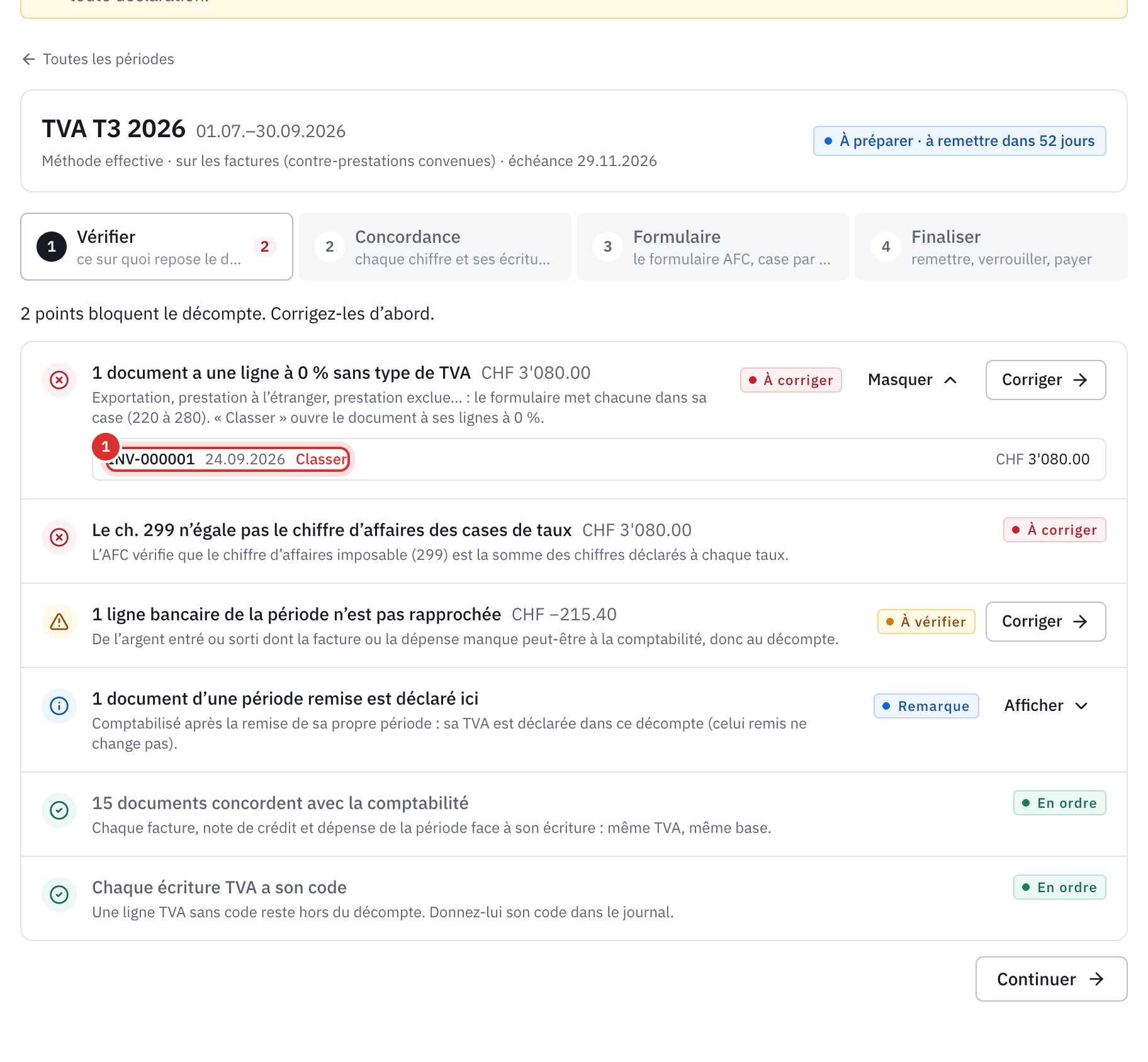Select the INV-000001 document number
Image resolution: width=1148 pixels, height=1062 pixels.
[152, 459]
